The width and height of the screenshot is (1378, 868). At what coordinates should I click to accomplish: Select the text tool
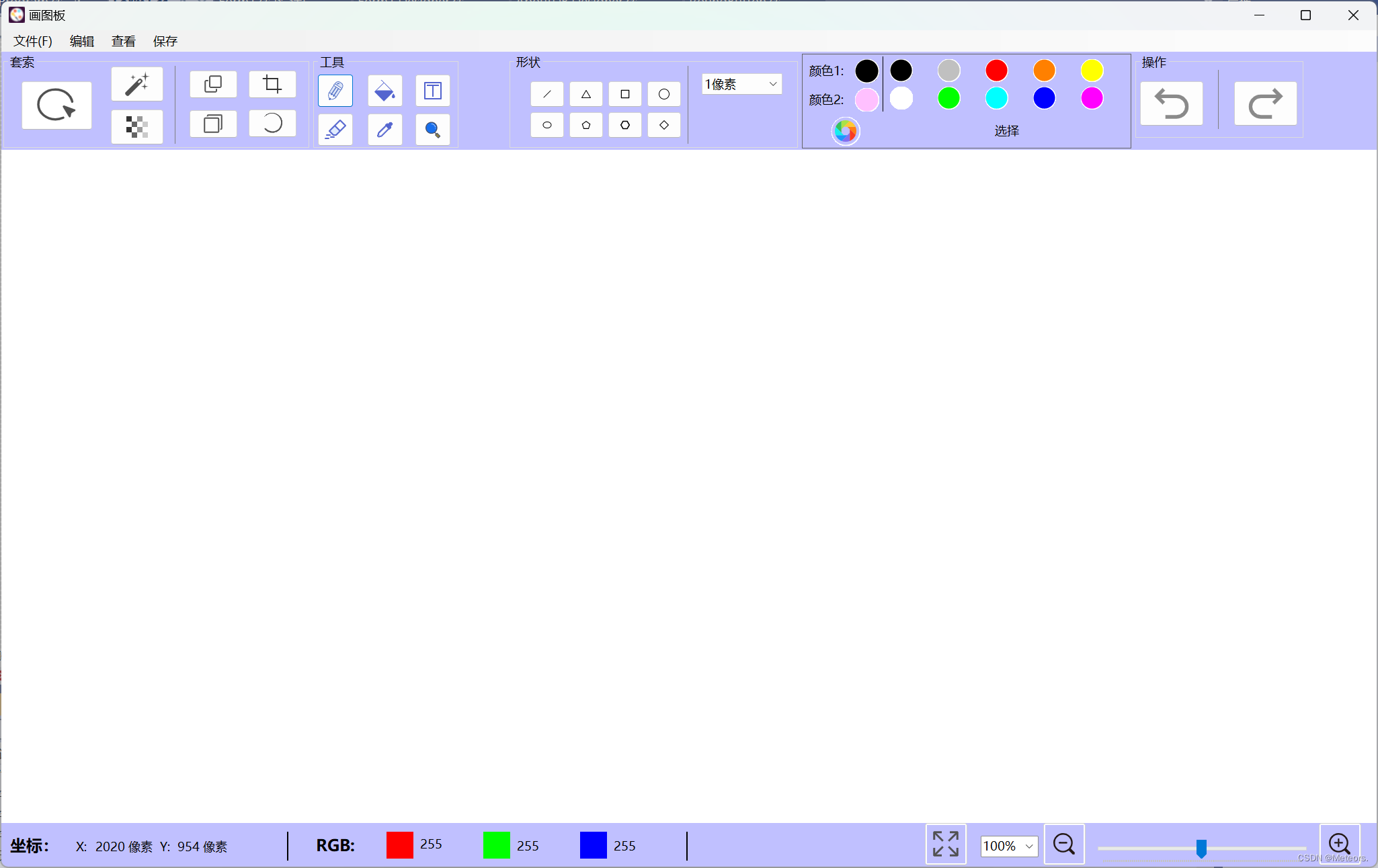tap(433, 91)
